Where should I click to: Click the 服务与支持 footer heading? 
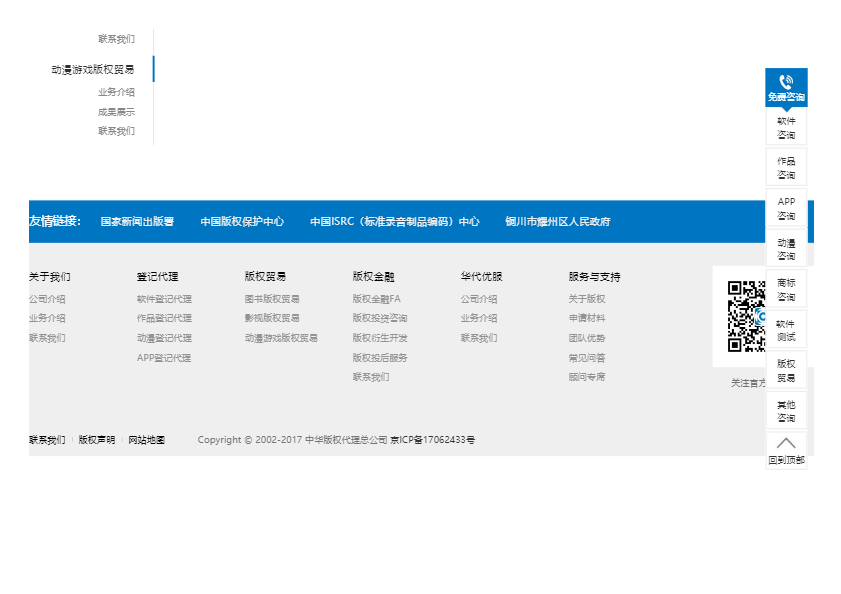coord(594,276)
